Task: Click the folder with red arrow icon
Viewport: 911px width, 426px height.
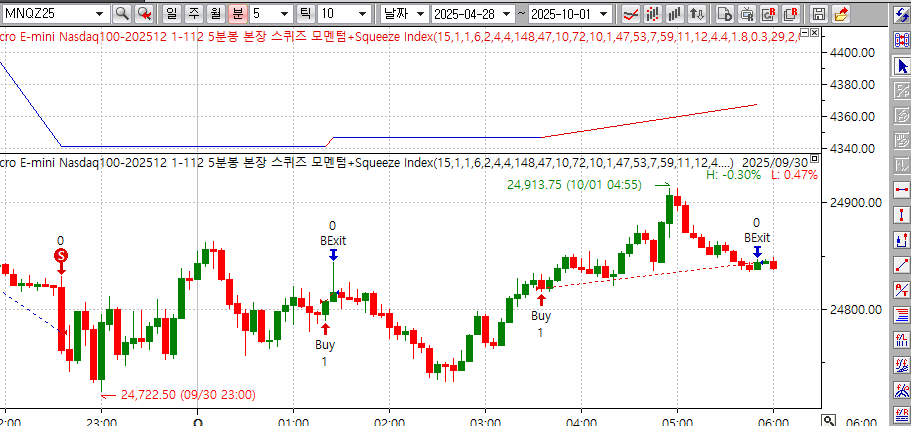Action: (x=841, y=14)
